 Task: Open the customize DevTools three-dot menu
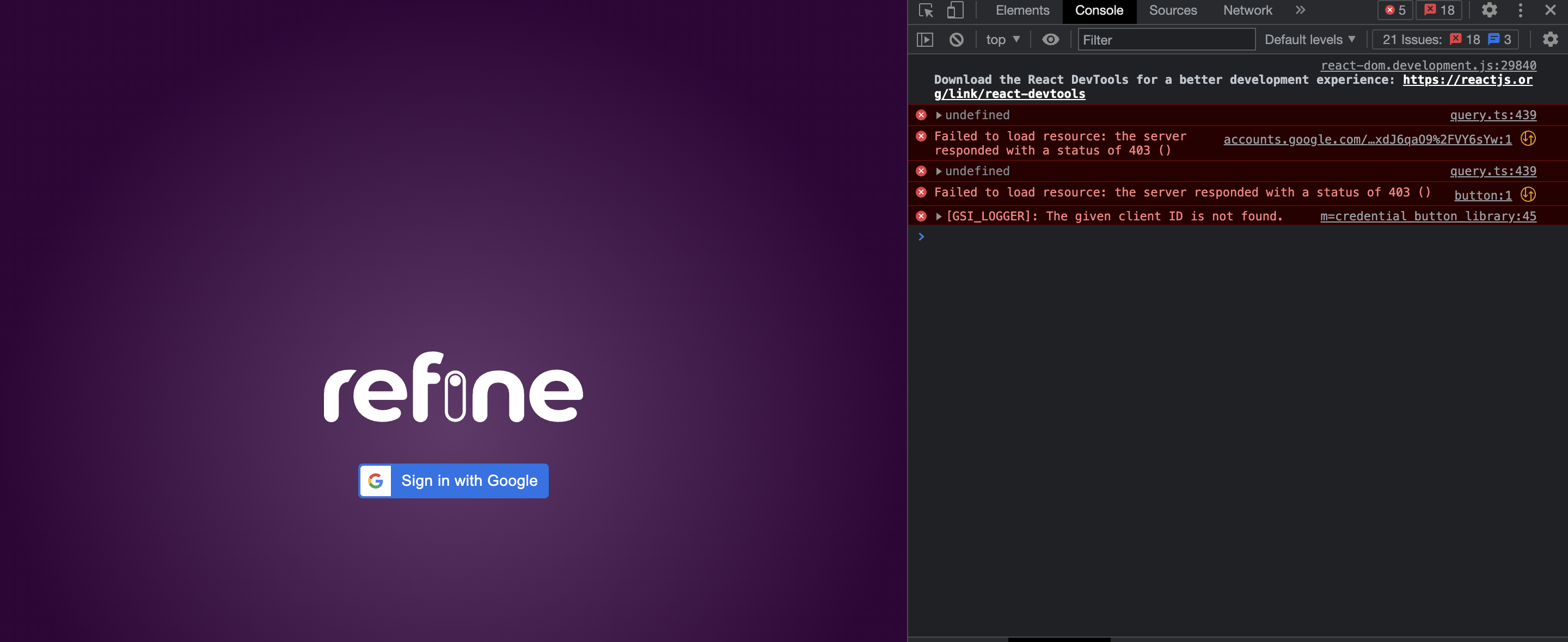[x=1520, y=10]
